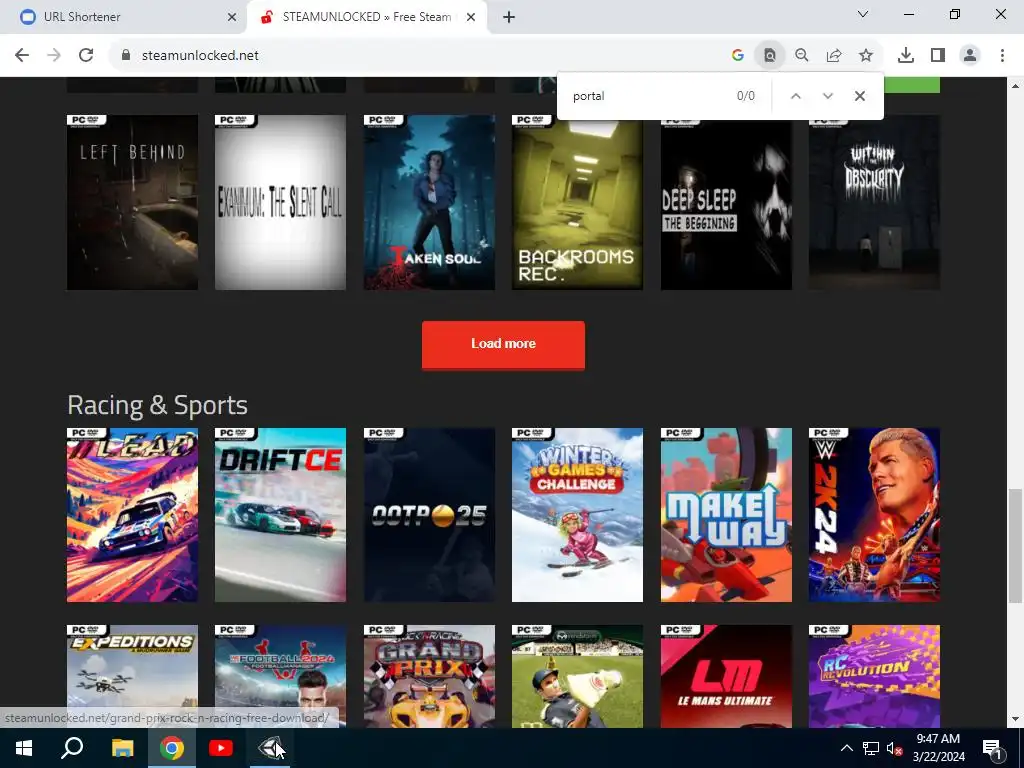Open the DriftCE game cover

(x=281, y=515)
